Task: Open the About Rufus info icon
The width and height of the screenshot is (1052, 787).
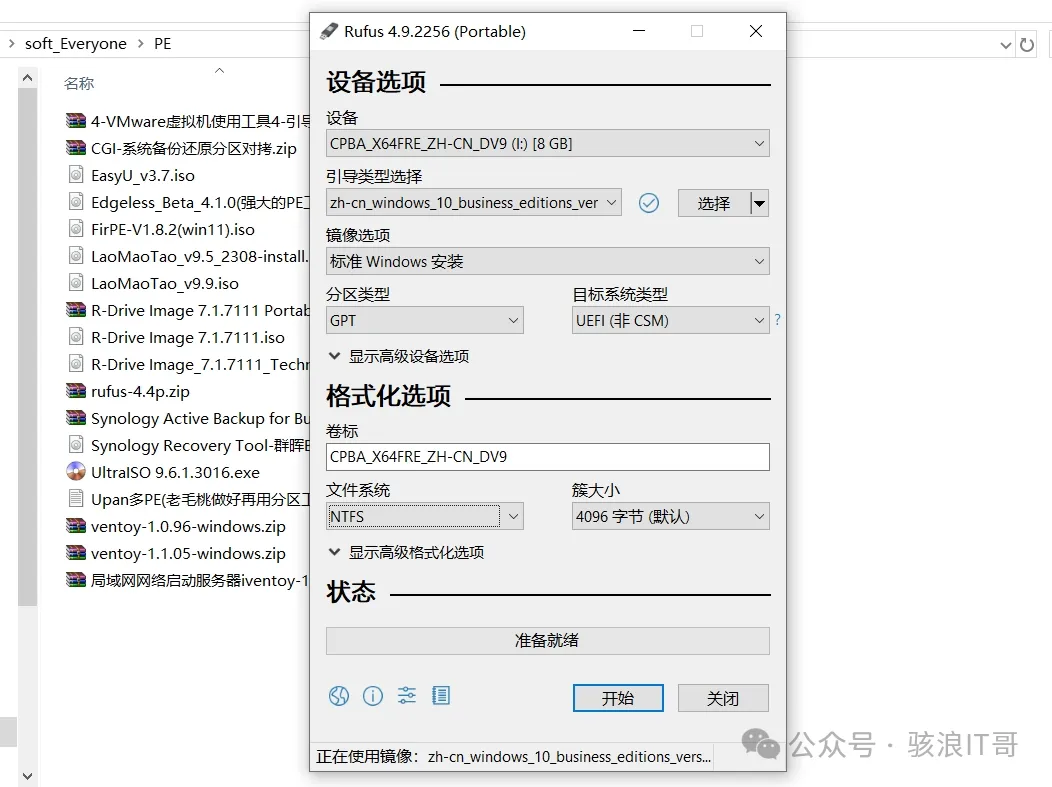Action: [x=372, y=696]
